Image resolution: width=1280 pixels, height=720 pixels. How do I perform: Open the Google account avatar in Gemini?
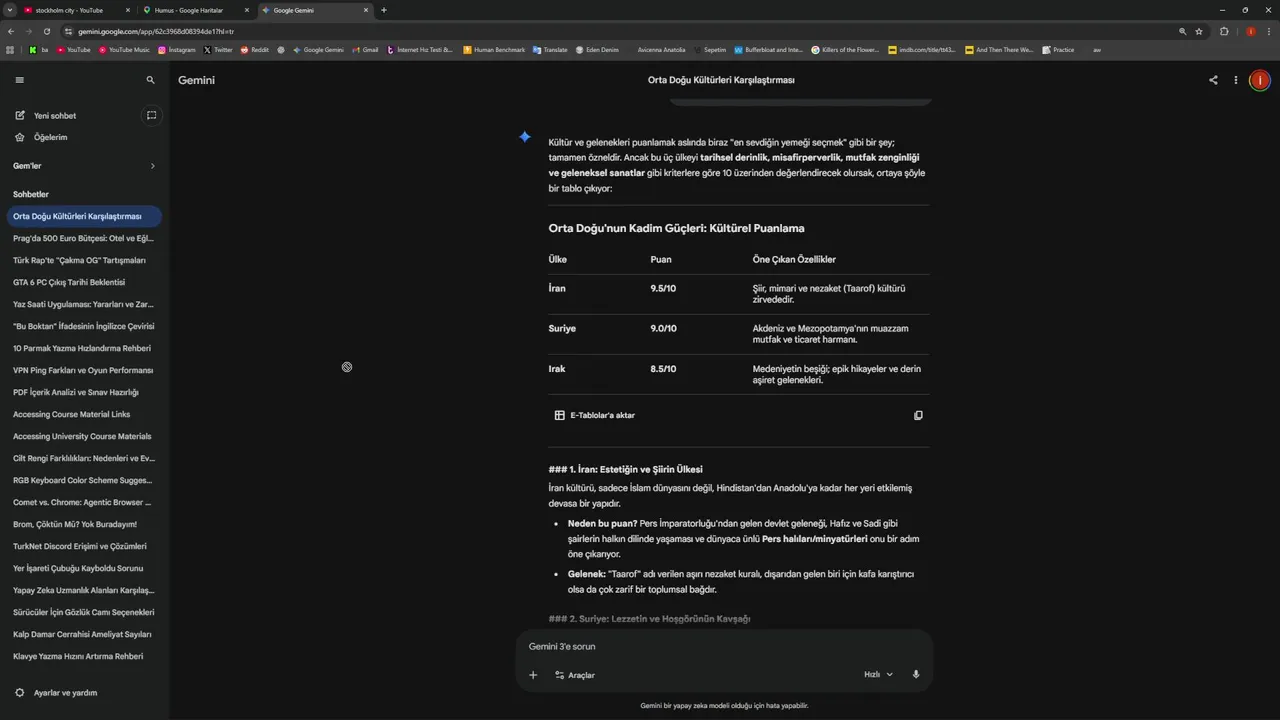point(1260,80)
